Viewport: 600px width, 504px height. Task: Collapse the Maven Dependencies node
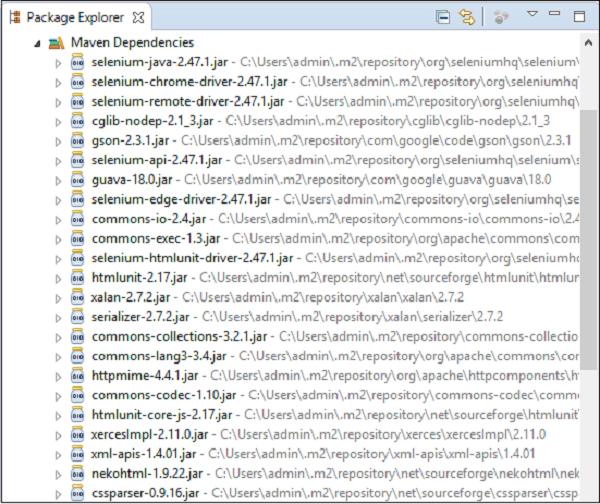[37, 44]
